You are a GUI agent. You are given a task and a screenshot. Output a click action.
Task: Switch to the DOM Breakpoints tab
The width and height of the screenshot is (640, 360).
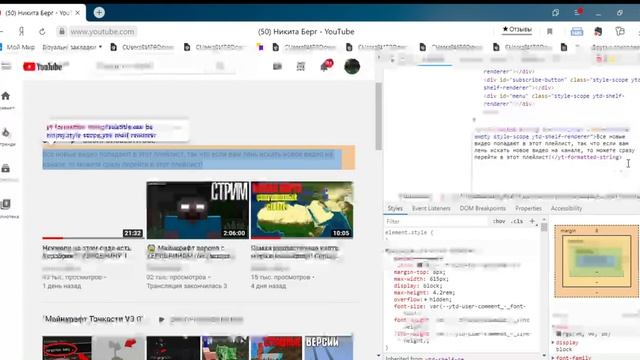tap(482, 208)
